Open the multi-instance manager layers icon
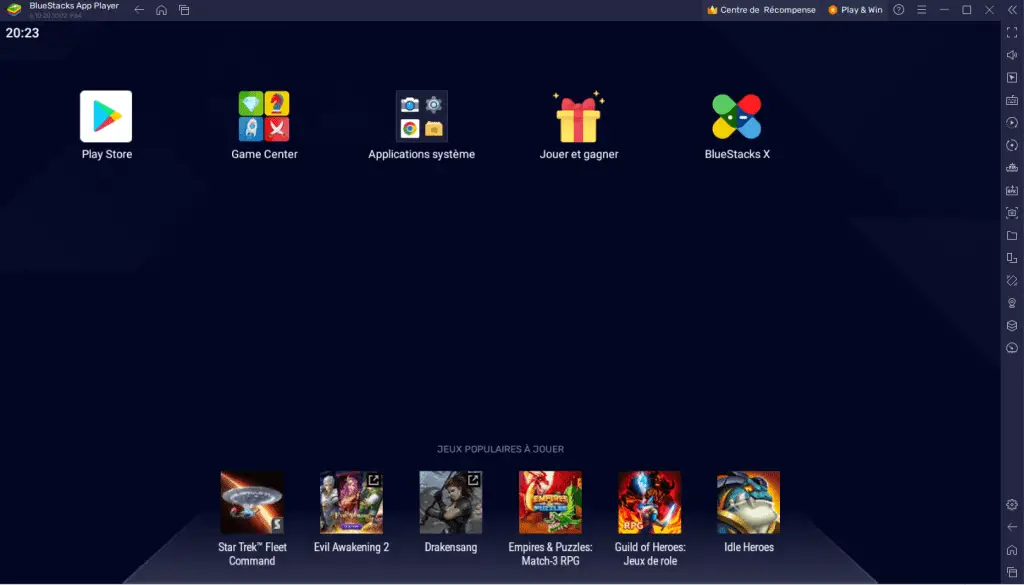The width and height of the screenshot is (1024, 585). (1012, 325)
